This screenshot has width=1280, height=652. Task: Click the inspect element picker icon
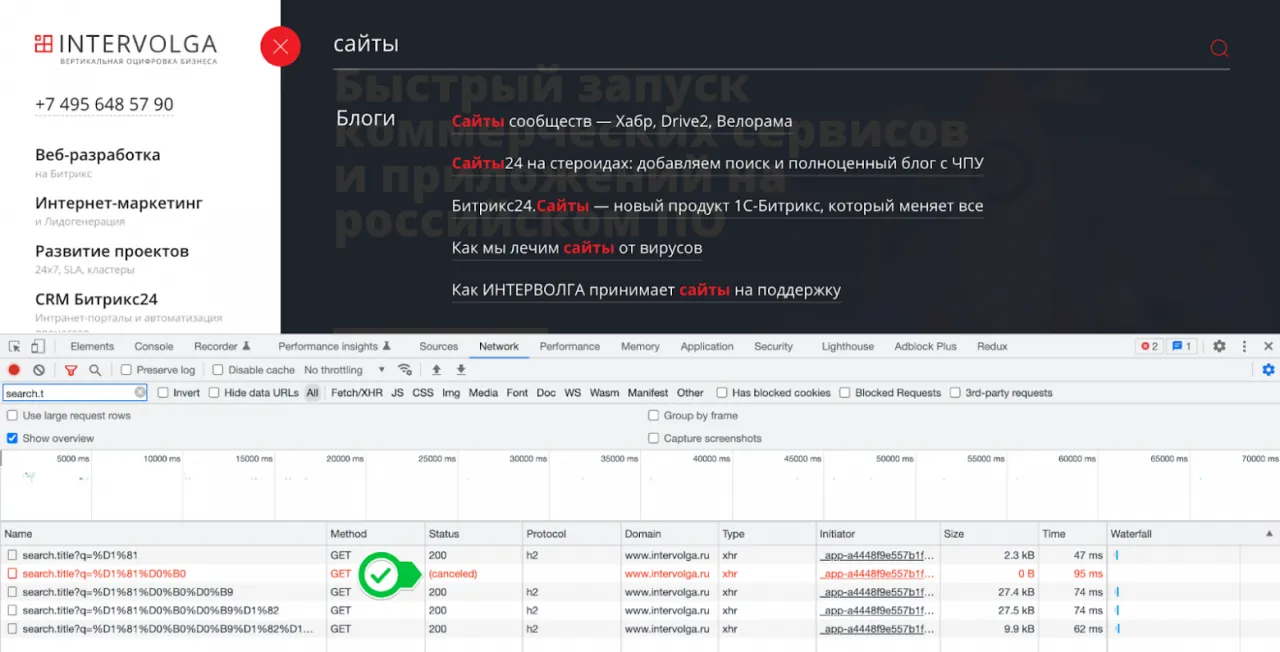[15, 346]
